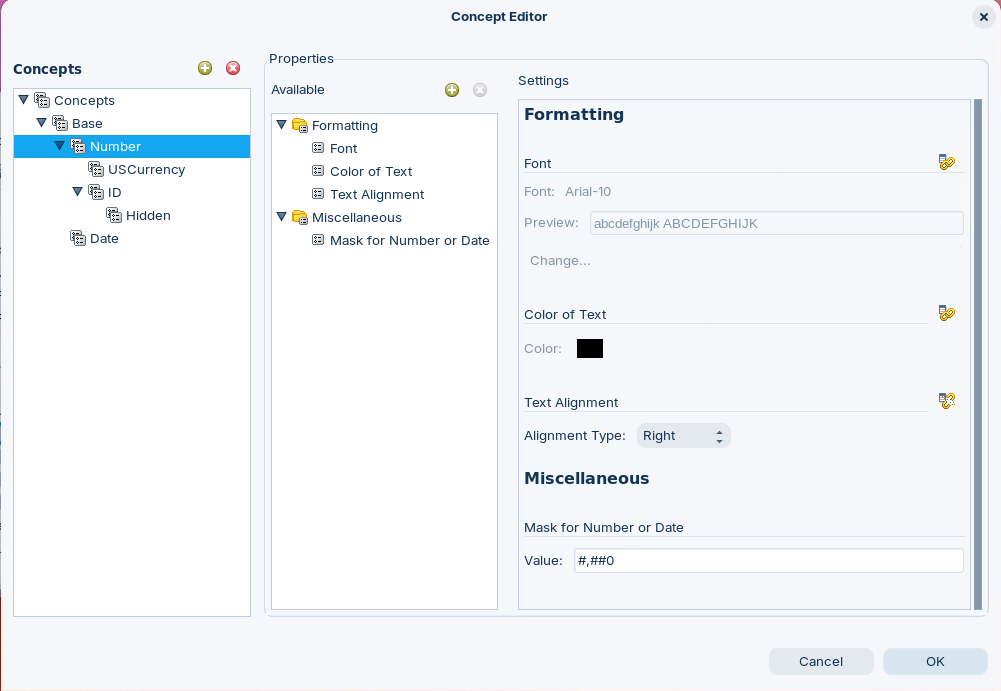Select Mask for Number or Date property

click(x=409, y=240)
